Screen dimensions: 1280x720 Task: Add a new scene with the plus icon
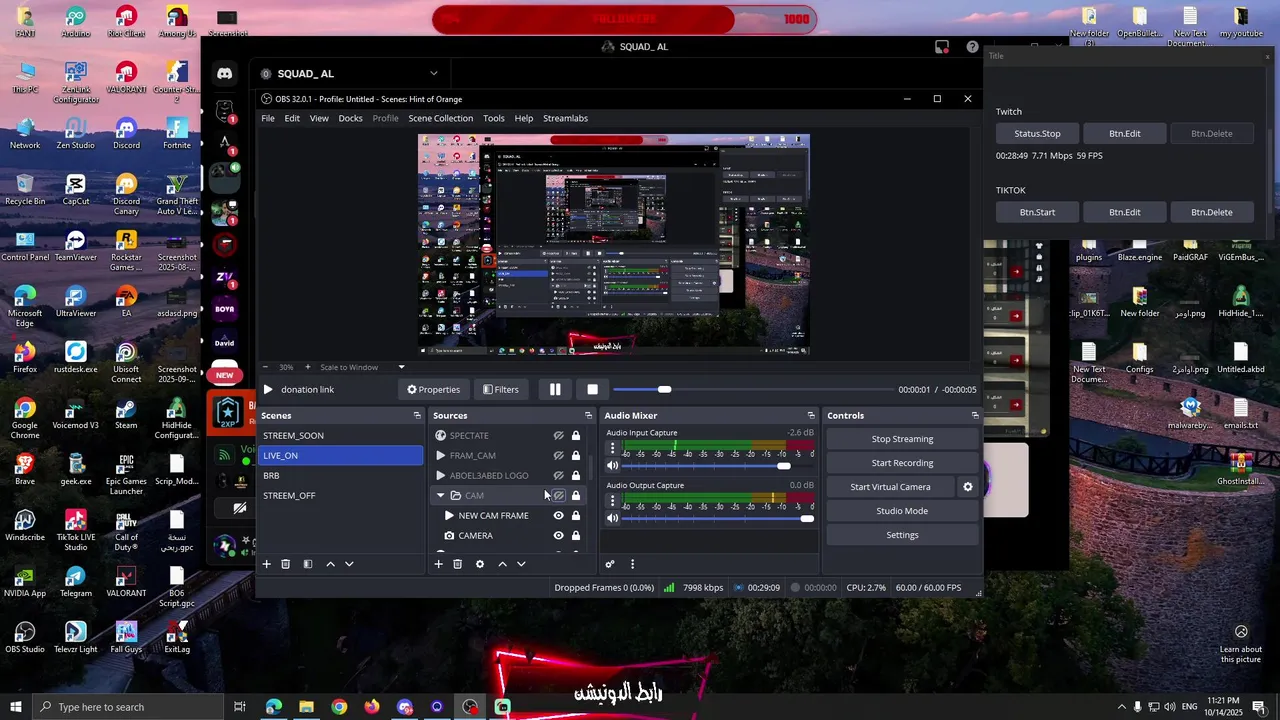pyautogui.click(x=267, y=564)
